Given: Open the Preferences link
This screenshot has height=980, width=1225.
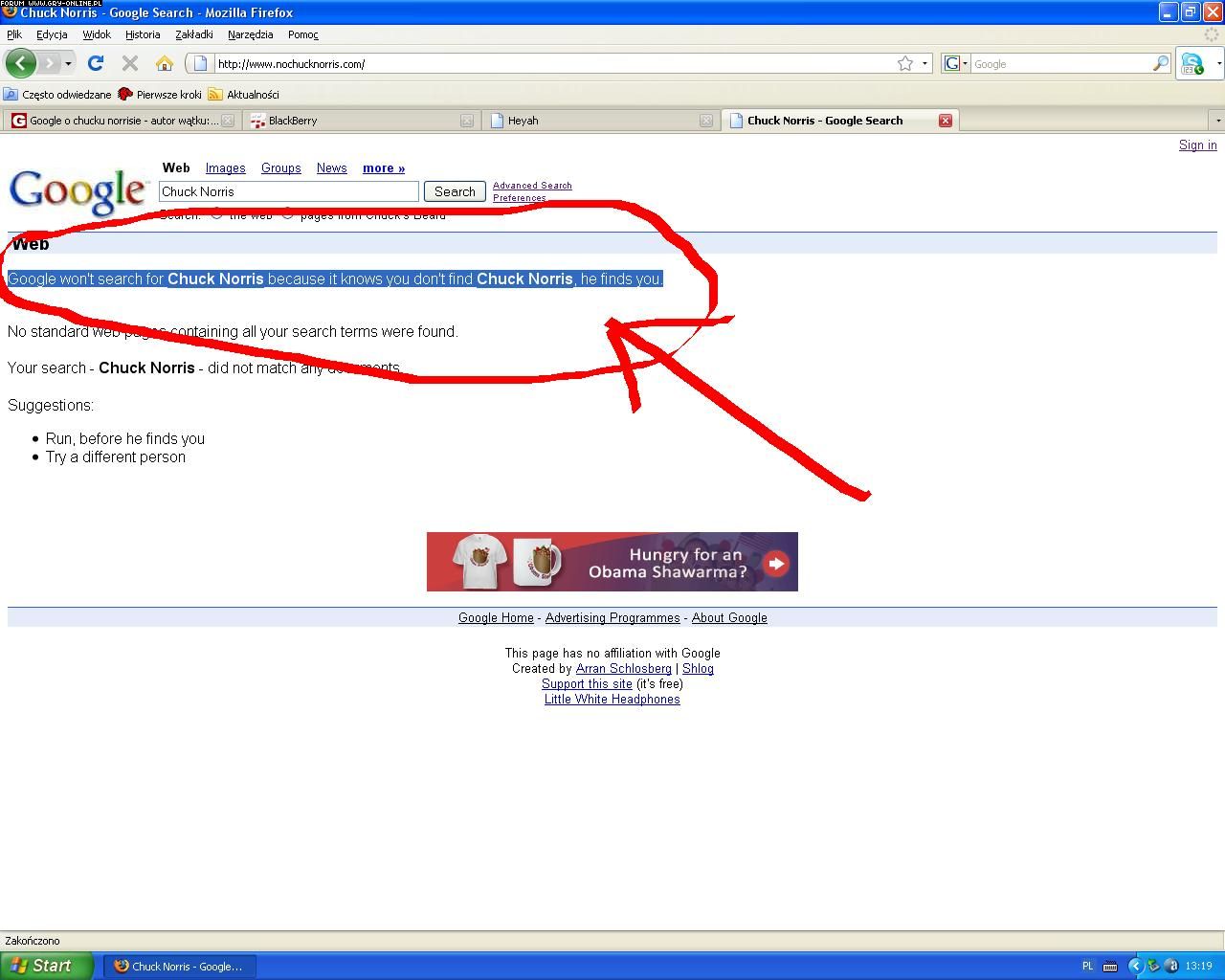Looking at the screenshot, I should [520, 198].
